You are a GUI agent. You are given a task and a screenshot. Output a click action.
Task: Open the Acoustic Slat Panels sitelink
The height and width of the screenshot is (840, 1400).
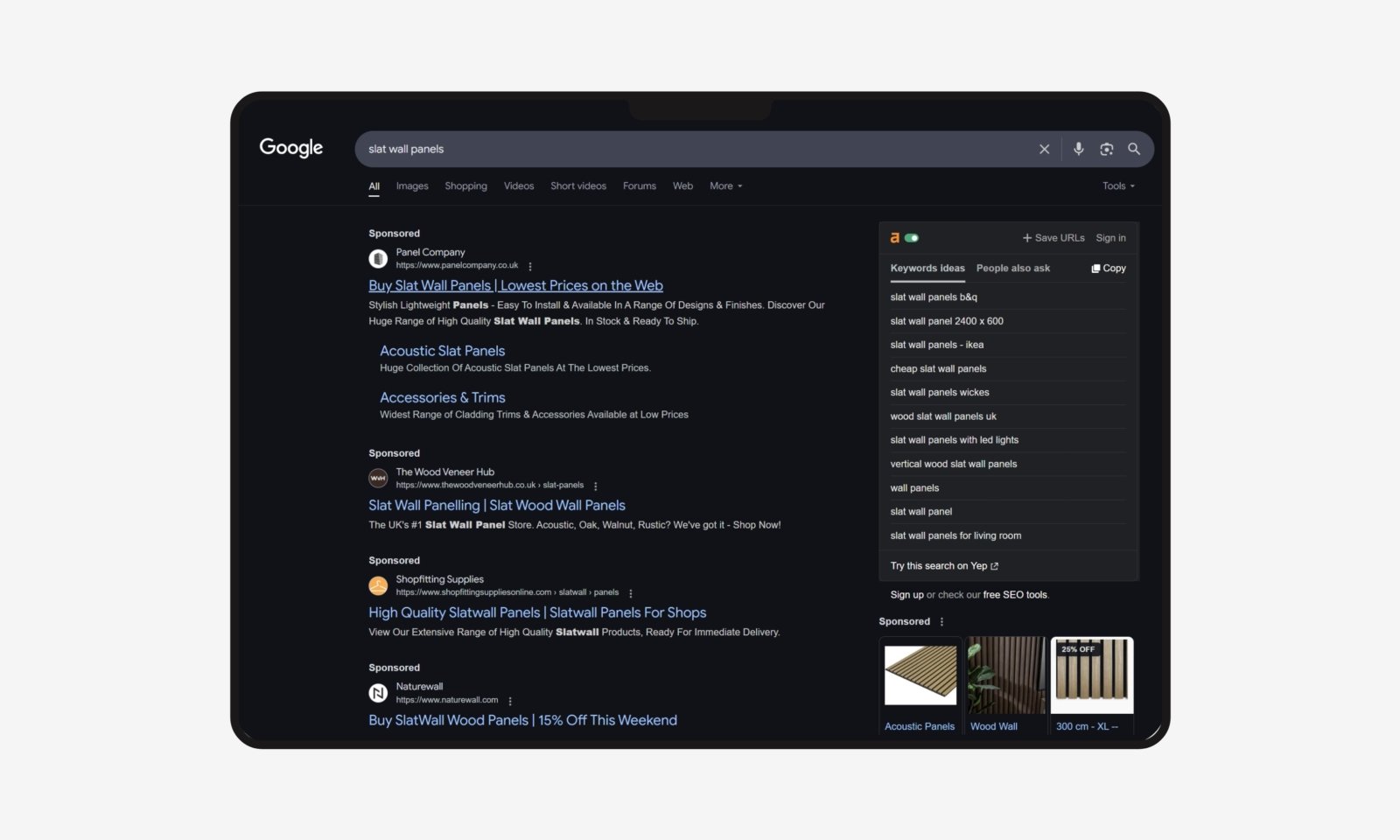pos(443,351)
